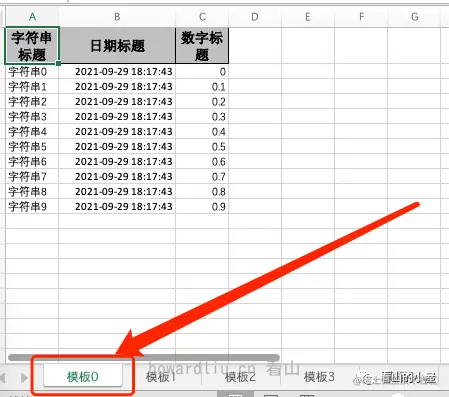Click the cell containing 字符串1
This screenshot has height=397, width=449.
click(x=32, y=86)
